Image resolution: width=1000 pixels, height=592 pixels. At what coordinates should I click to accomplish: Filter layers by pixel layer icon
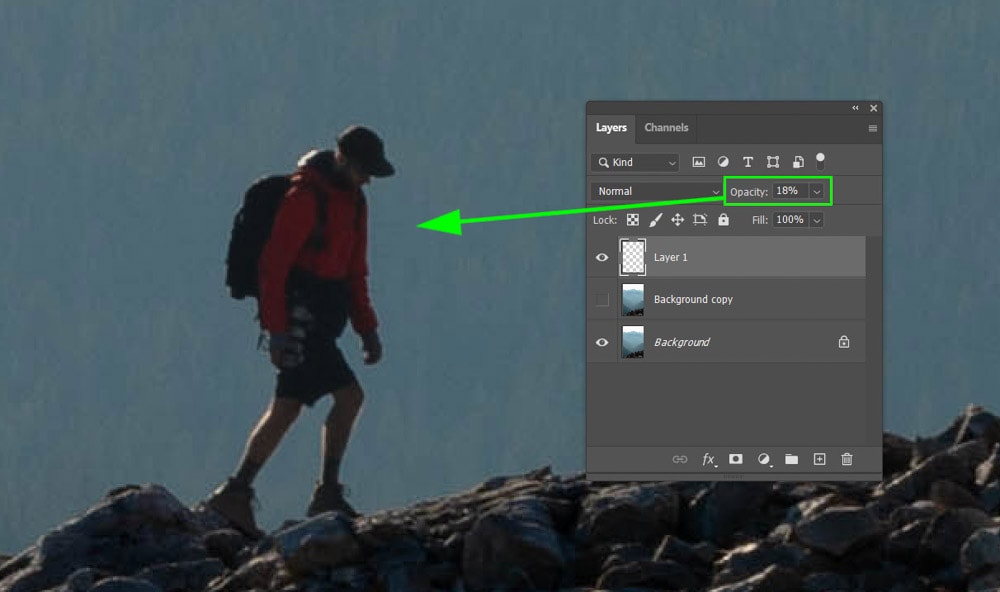(x=699, y=162)
